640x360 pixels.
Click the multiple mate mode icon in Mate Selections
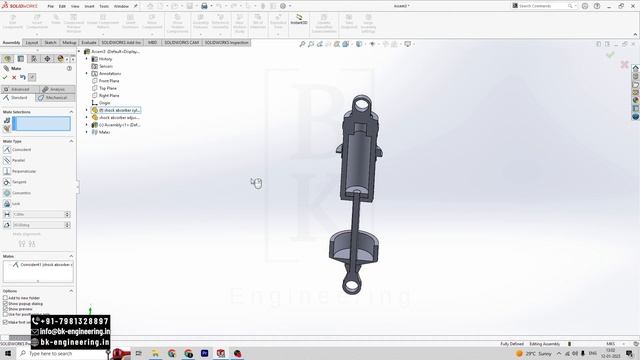(x=7, y=128)
